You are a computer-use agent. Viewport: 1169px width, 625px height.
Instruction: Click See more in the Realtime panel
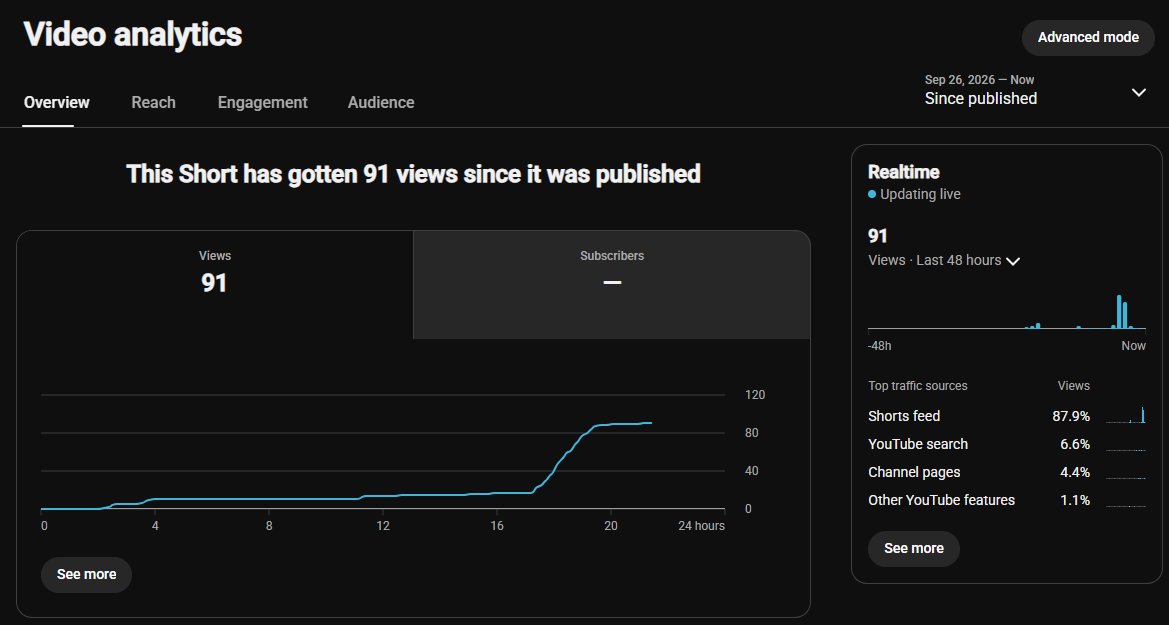coord(913,548)
